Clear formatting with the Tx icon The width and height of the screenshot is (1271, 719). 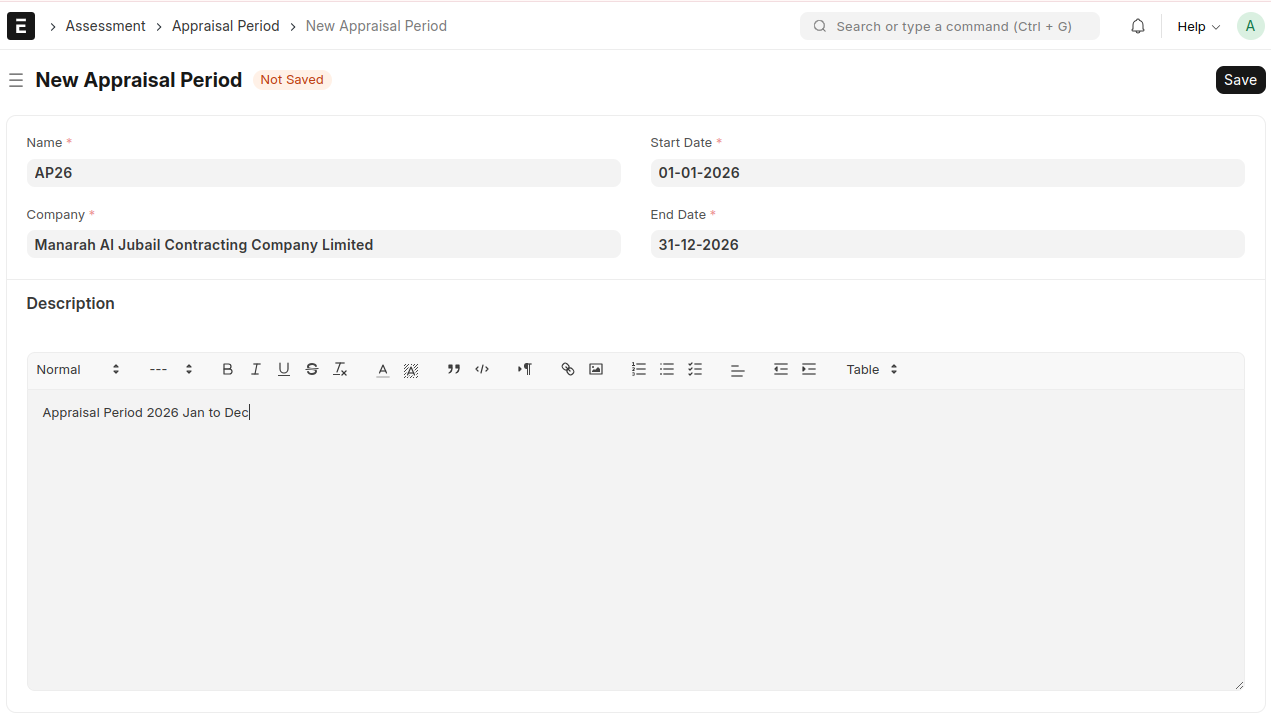coord(340,369)
